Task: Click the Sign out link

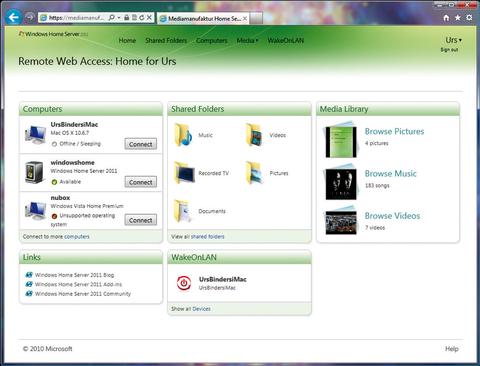Action: coord(449,50)
